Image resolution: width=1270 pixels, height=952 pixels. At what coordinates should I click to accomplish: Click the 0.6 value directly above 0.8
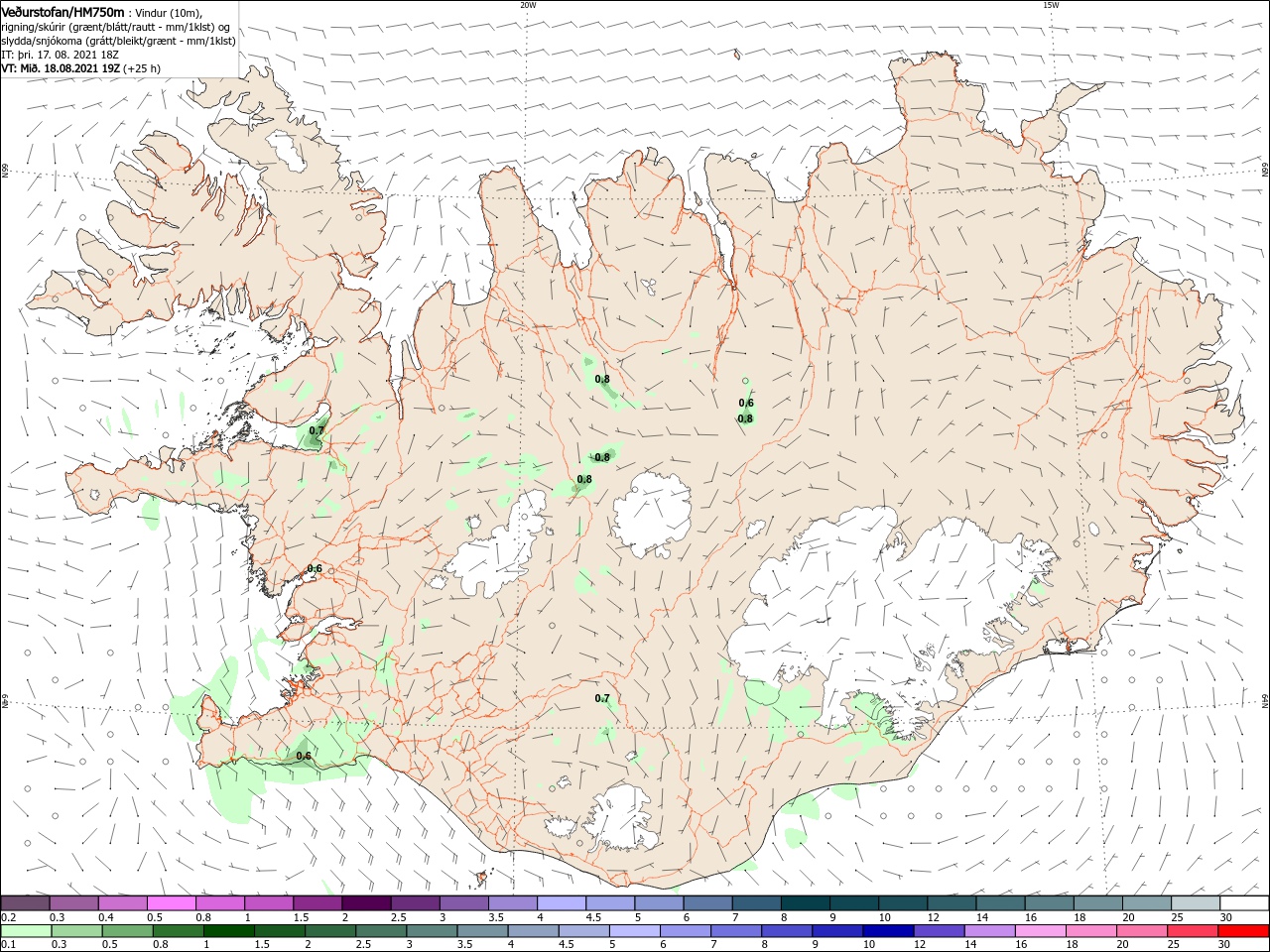tap(746, 403)
